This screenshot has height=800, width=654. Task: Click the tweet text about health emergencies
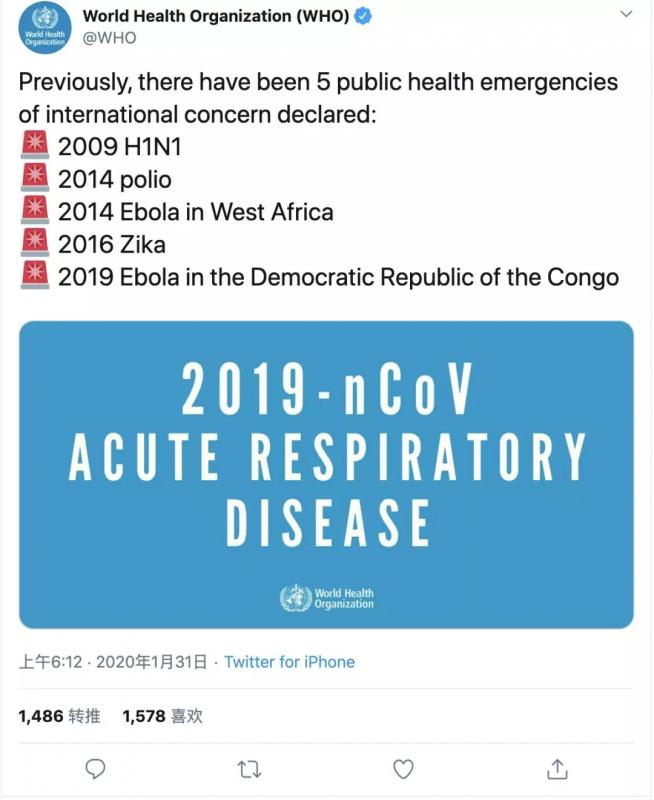tap(318, 97)
